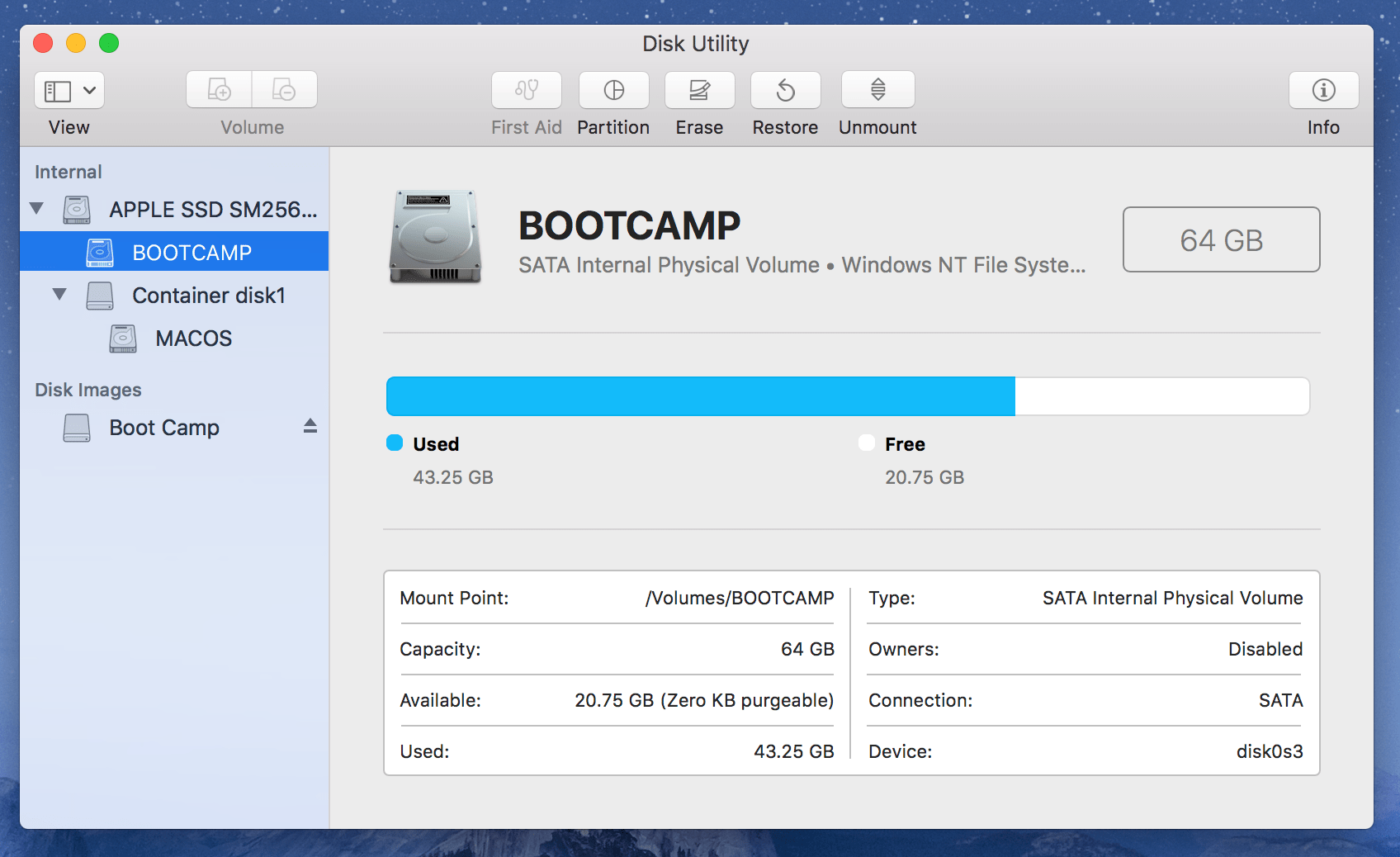1400x857 pixels.
Task: Click the Volume toolbar label
Action: 252,127
